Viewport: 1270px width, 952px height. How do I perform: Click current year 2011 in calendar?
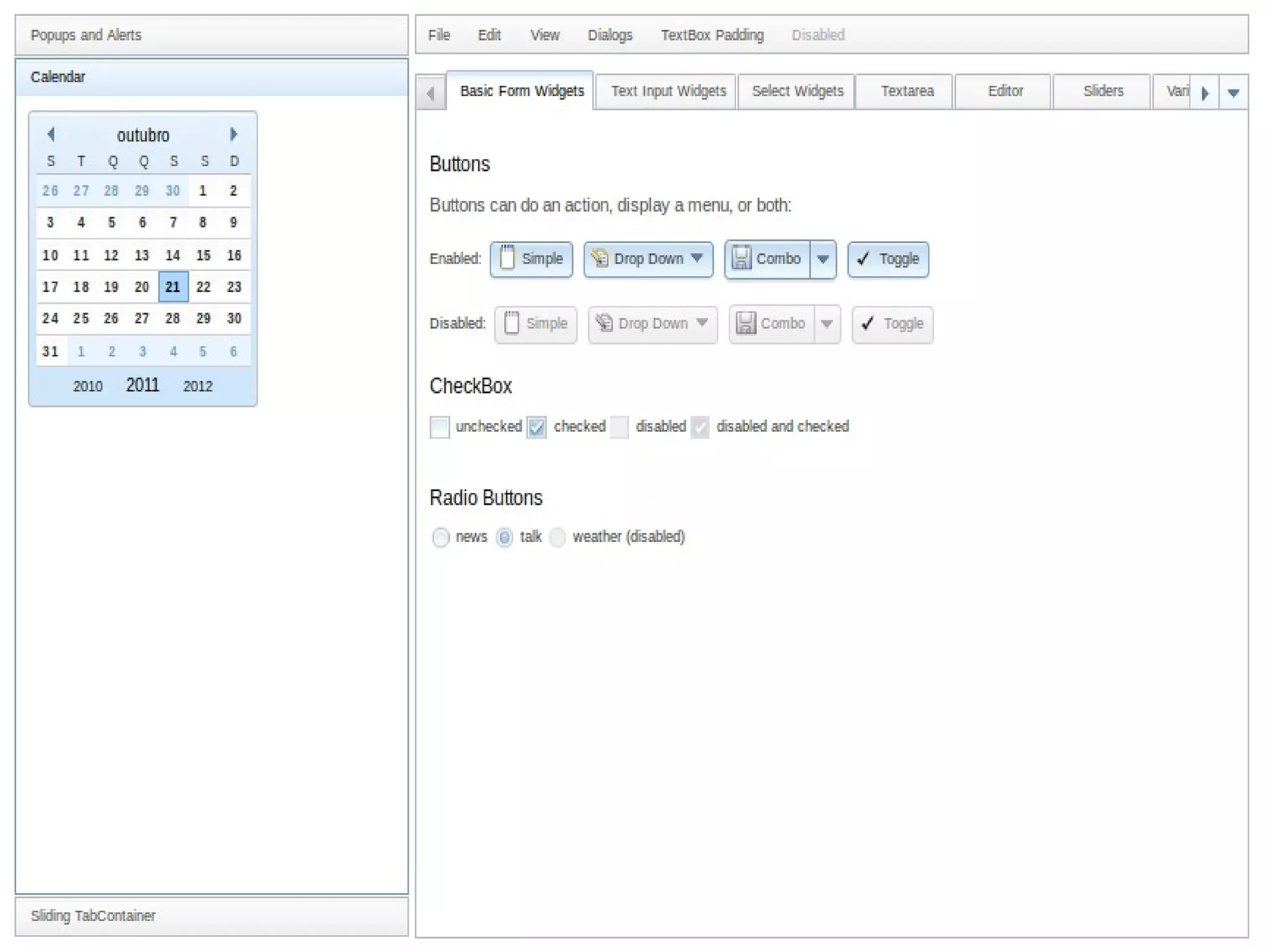143,385
